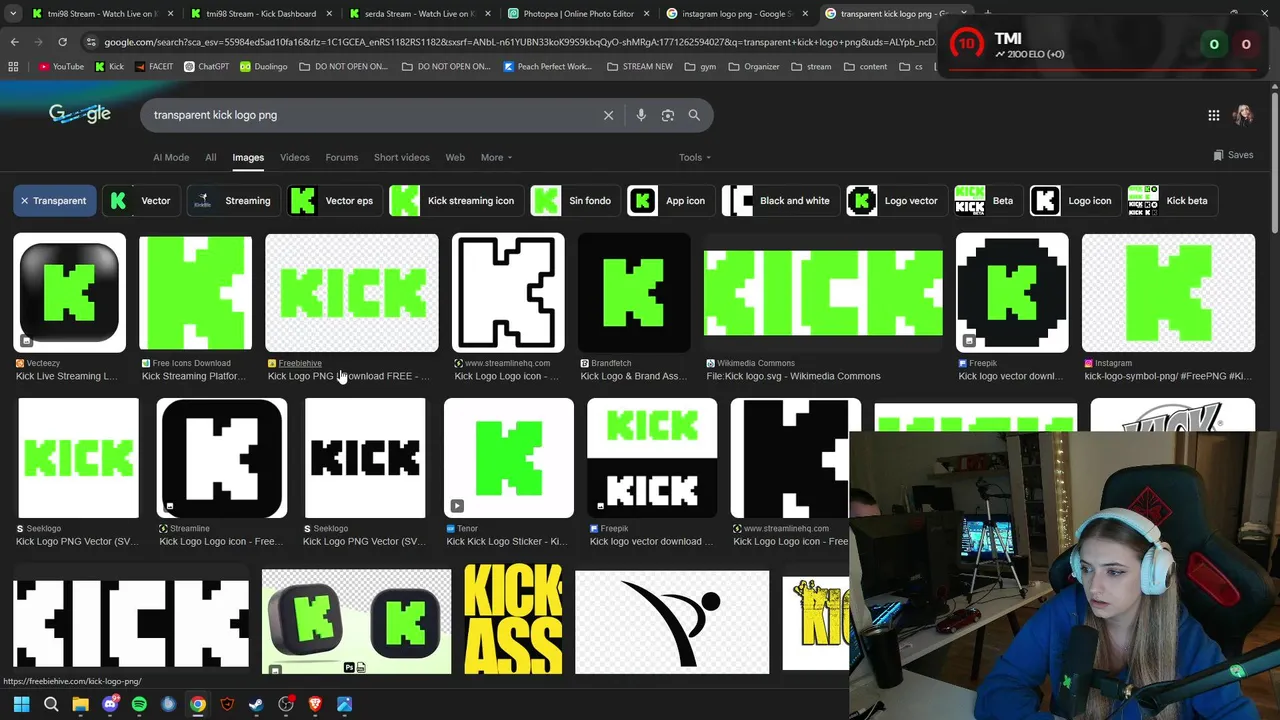Submit search with the magnifying glass icon

click(x=694, y=115)
